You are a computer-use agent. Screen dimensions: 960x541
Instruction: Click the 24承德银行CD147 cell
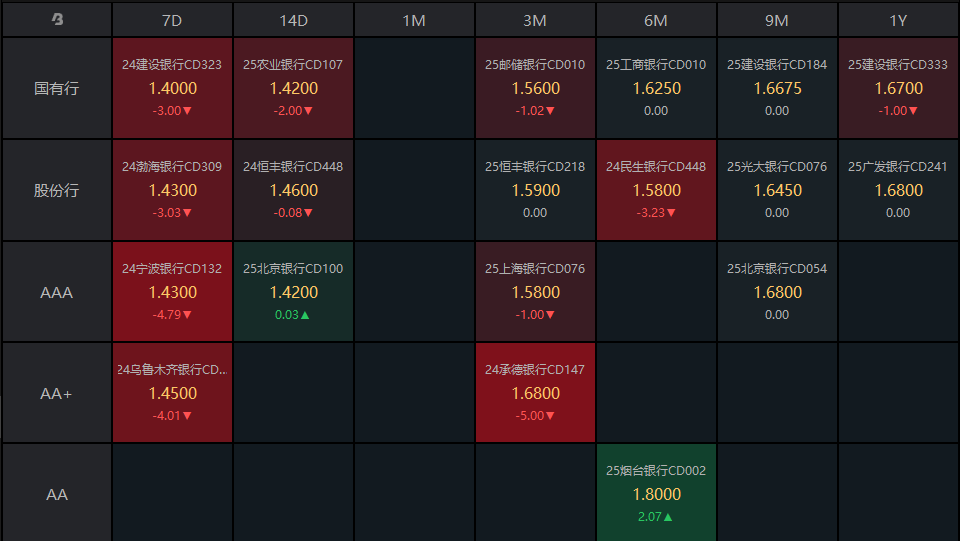[x=535, y=393]
